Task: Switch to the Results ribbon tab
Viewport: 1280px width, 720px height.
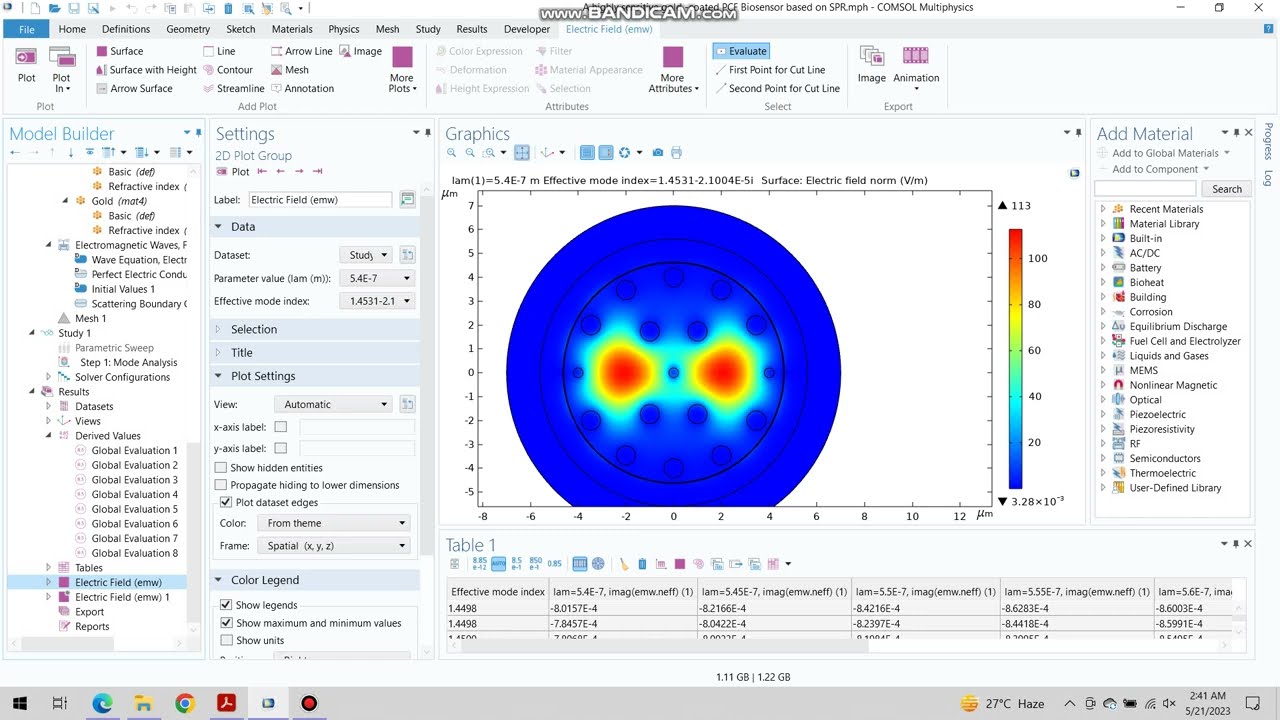Action: pos(472,29)
